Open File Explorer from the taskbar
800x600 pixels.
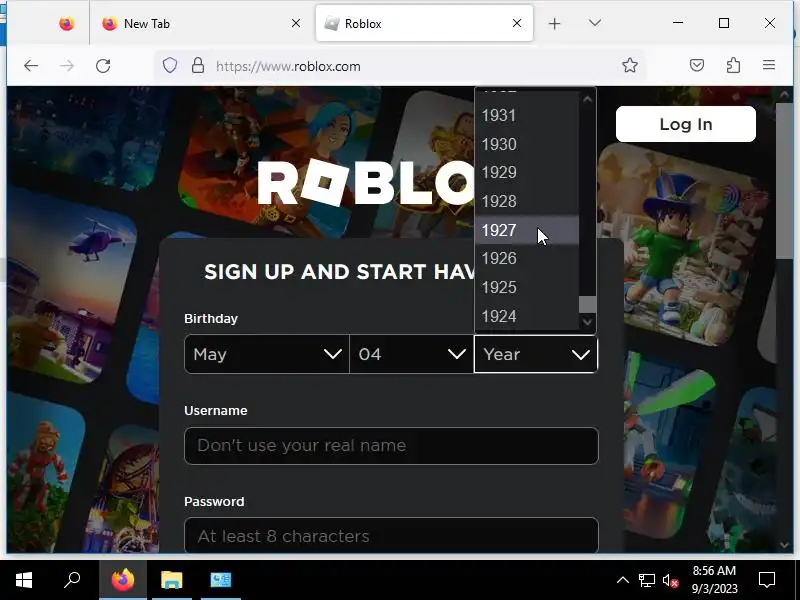[172, 580]
